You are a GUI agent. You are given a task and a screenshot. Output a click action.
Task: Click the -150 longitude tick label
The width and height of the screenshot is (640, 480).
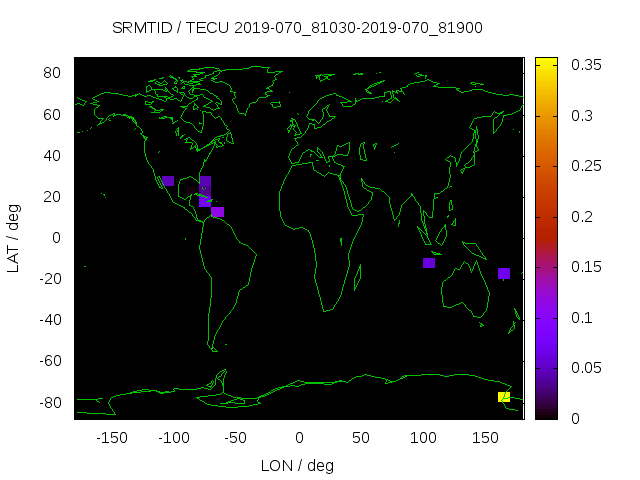click(x=111, y=438)
